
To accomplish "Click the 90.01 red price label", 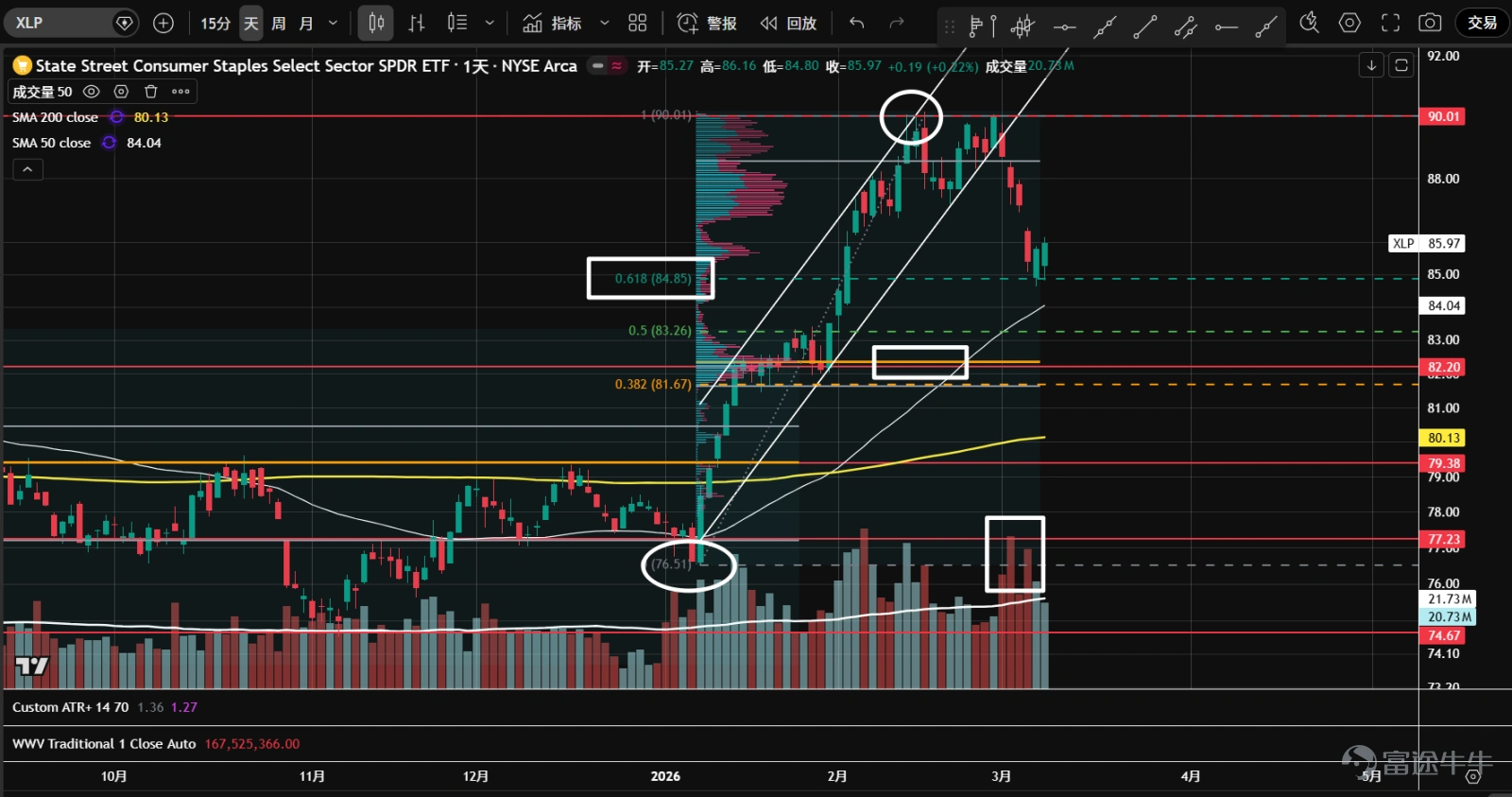I will (x=1443, y=116).
